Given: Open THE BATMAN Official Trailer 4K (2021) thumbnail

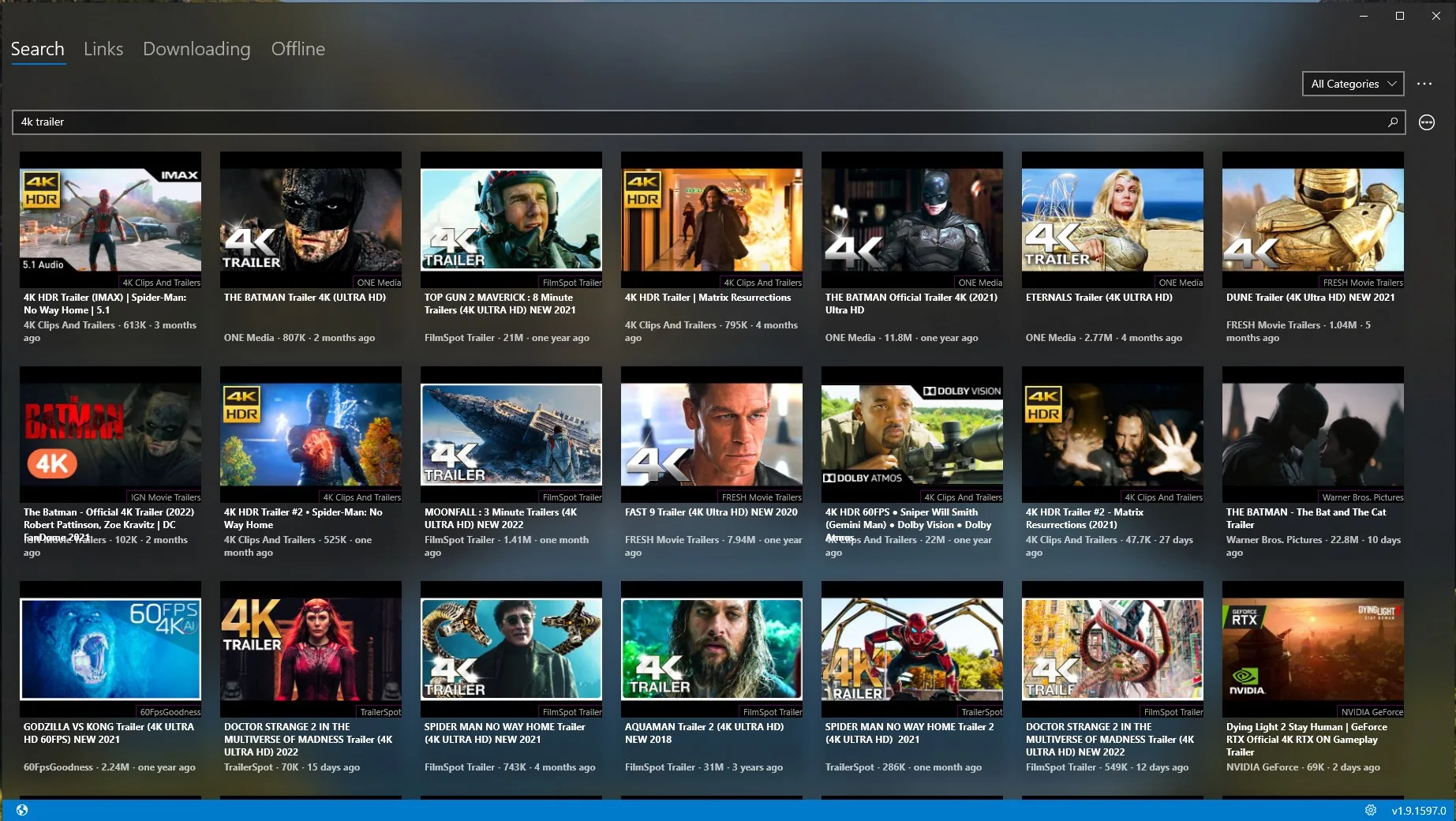Looking at the screenshot, I should click(912, 219).
